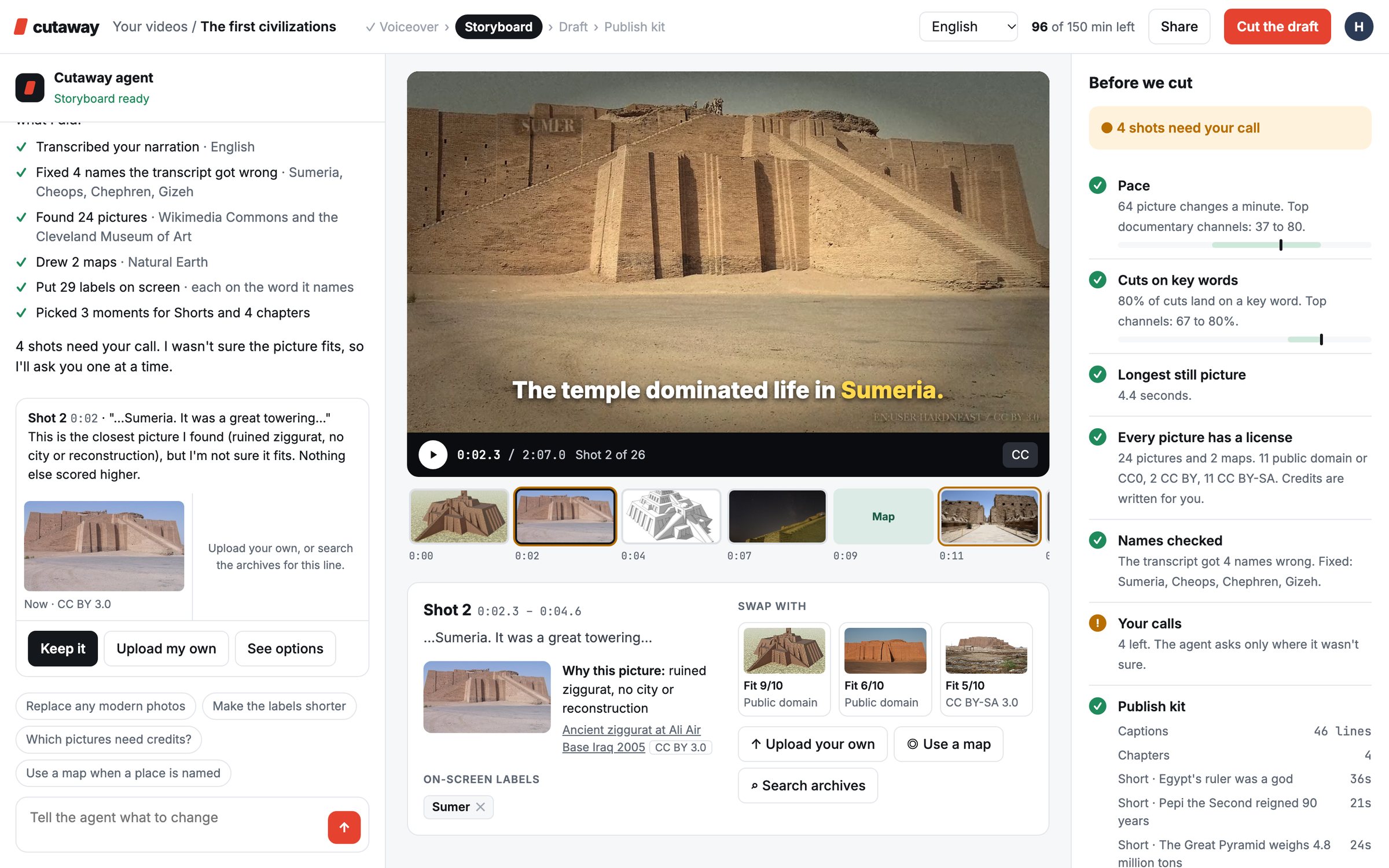
Task: Swap with the Fit 6/10 picture
Action: pos(885,669)
